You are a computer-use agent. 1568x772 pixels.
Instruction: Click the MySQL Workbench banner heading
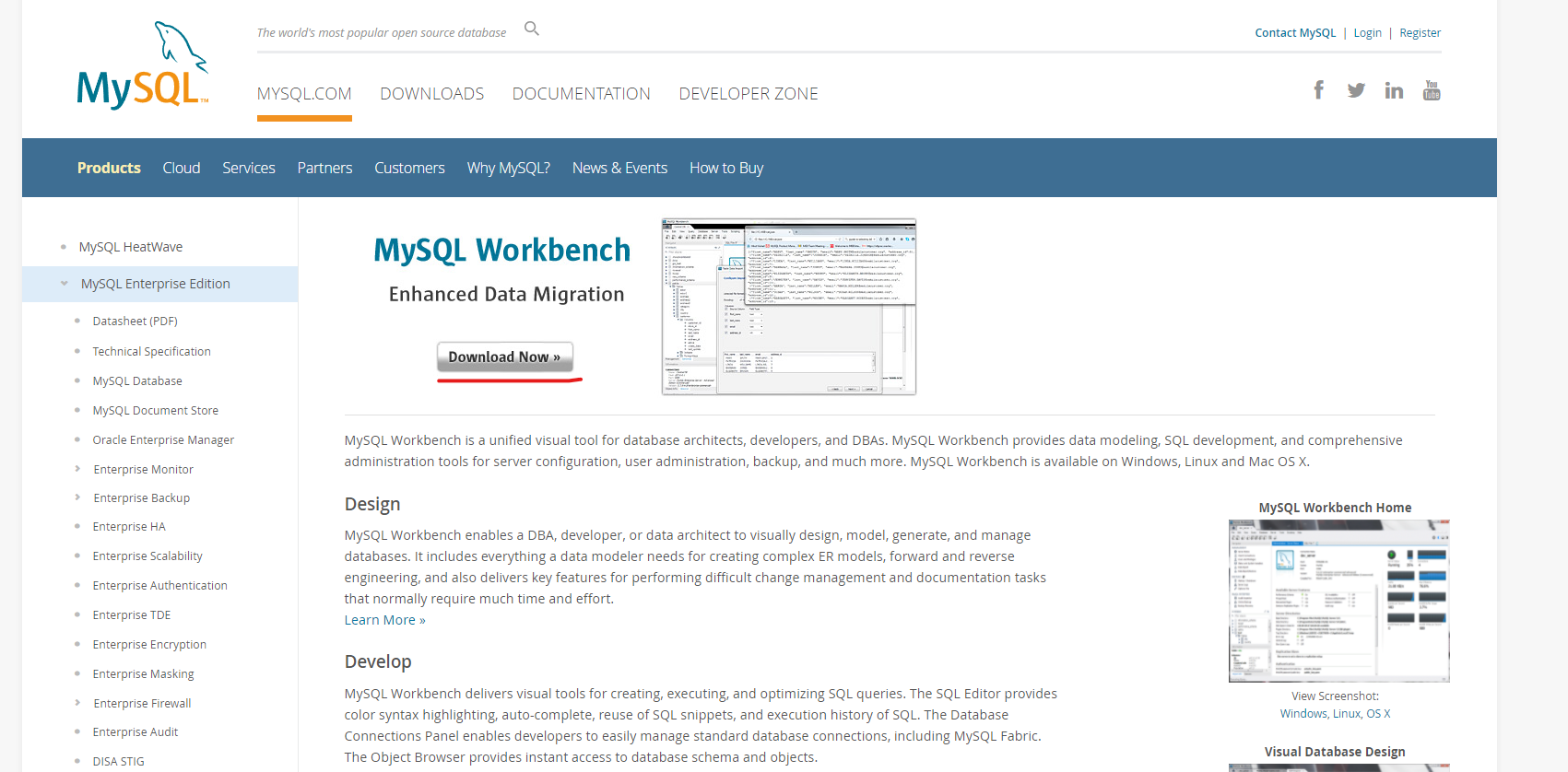[x=502, y=251]
